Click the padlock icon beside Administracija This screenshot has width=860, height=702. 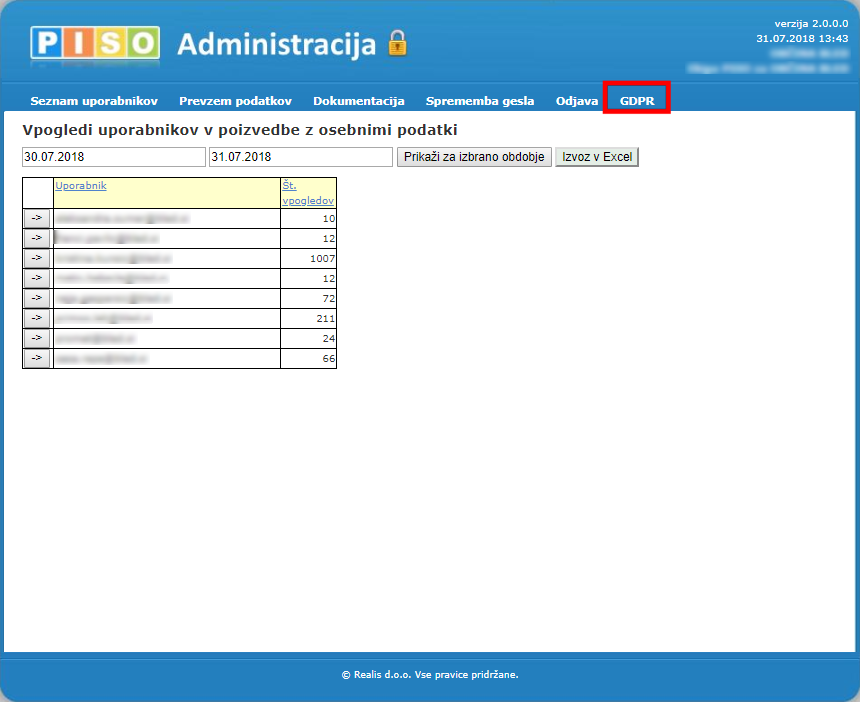pyautogui.click(x=398, y=43)
